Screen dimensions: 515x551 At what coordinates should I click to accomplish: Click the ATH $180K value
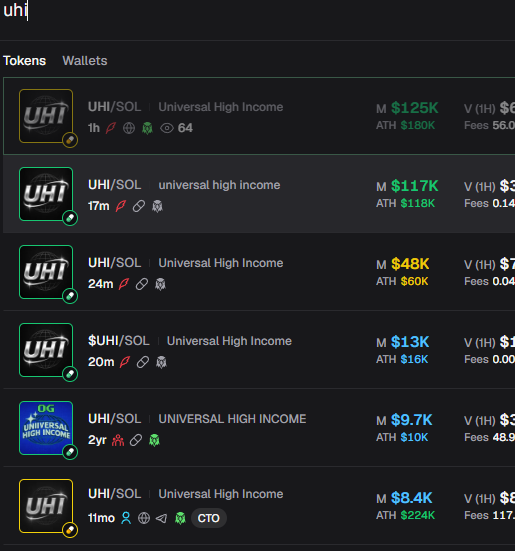(418, 125)
